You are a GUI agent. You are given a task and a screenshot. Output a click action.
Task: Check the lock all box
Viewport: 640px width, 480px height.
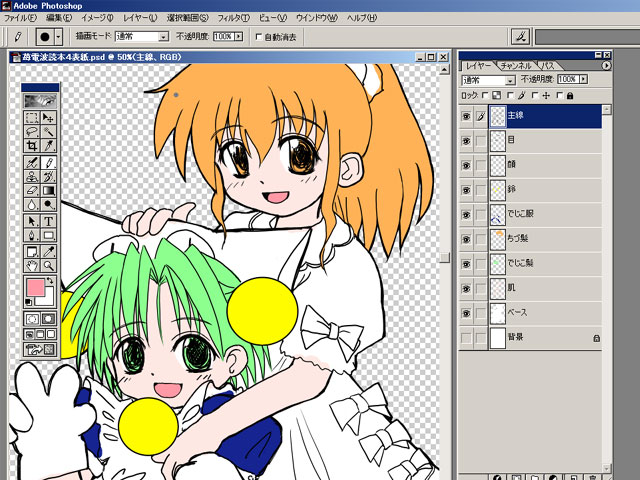tap(560, 96)
